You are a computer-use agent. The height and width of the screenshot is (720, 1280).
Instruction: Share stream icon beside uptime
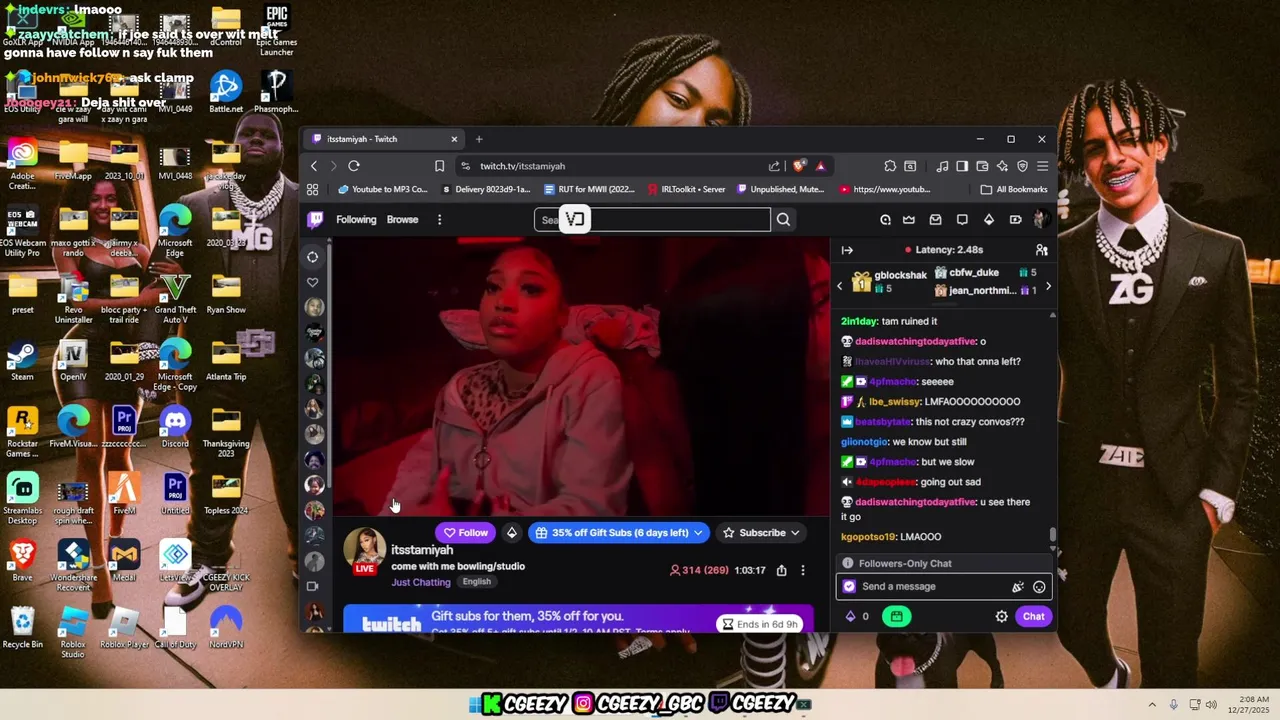tap(781, 570)
